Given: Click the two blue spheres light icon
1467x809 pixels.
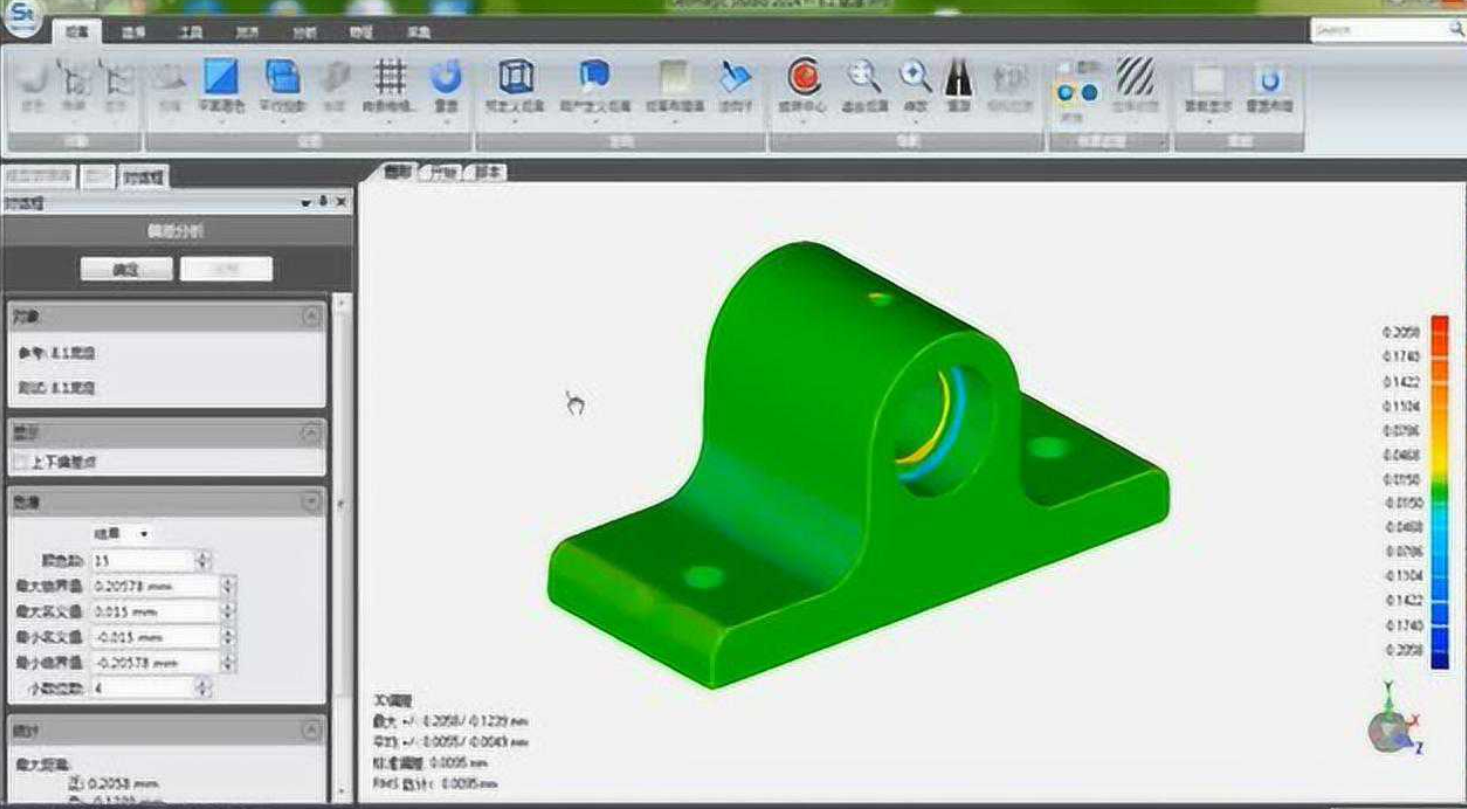Looking at the screenshot, I should click(1077, 93).
